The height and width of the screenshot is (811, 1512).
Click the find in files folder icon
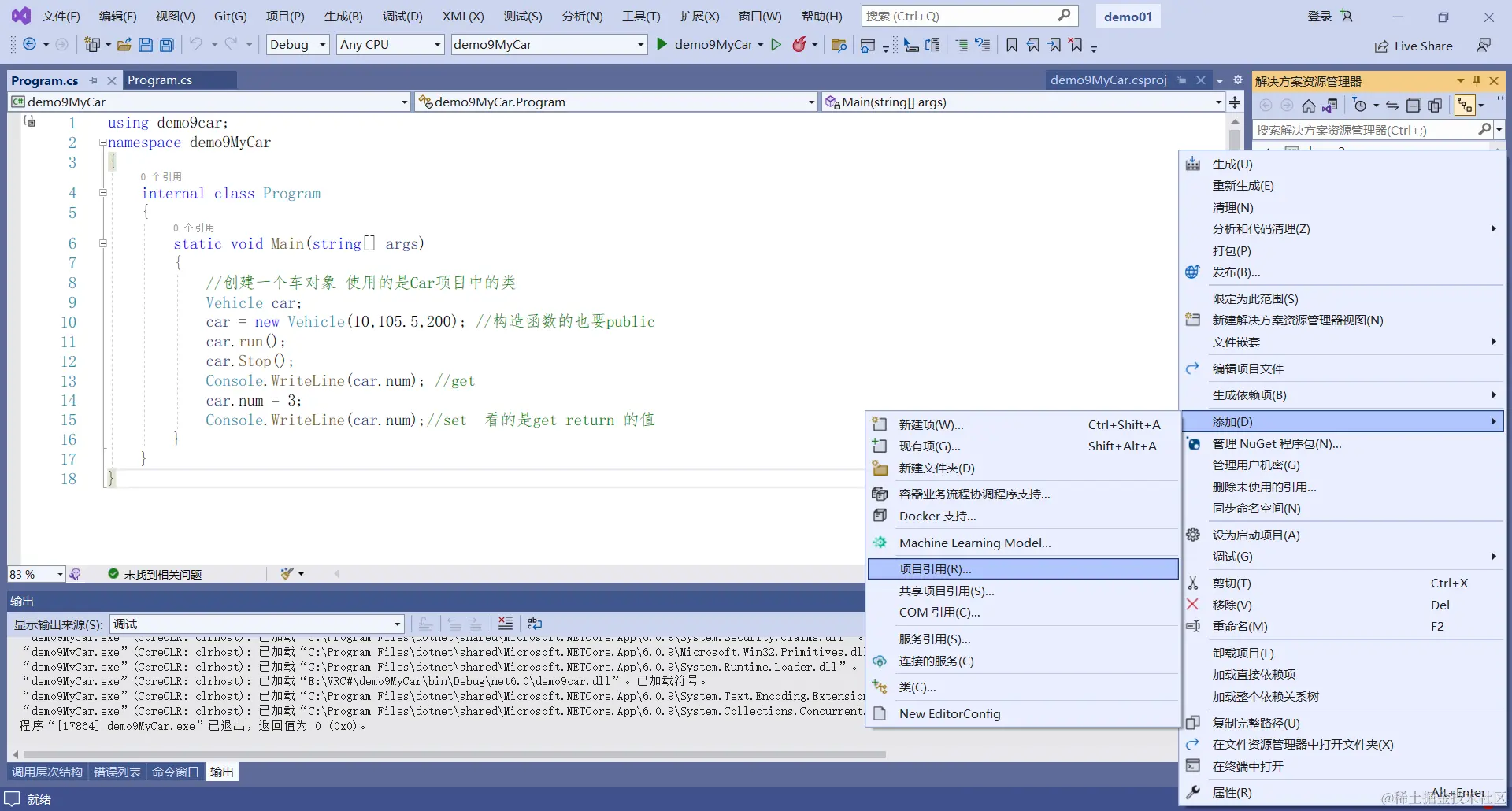click(839, 45)
